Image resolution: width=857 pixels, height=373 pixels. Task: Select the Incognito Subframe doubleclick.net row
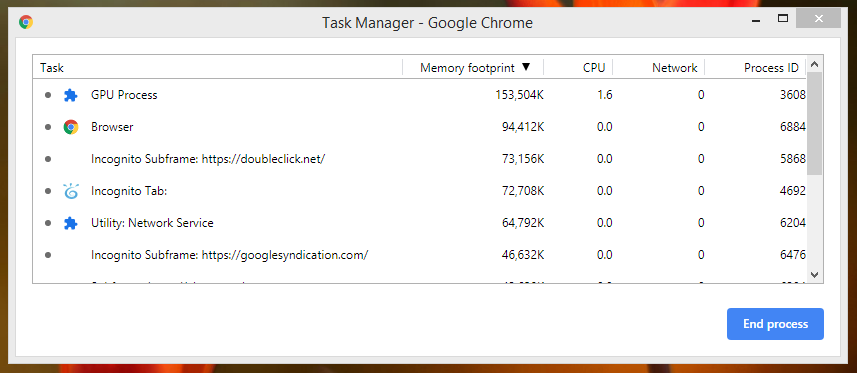(x=420, y=159)
